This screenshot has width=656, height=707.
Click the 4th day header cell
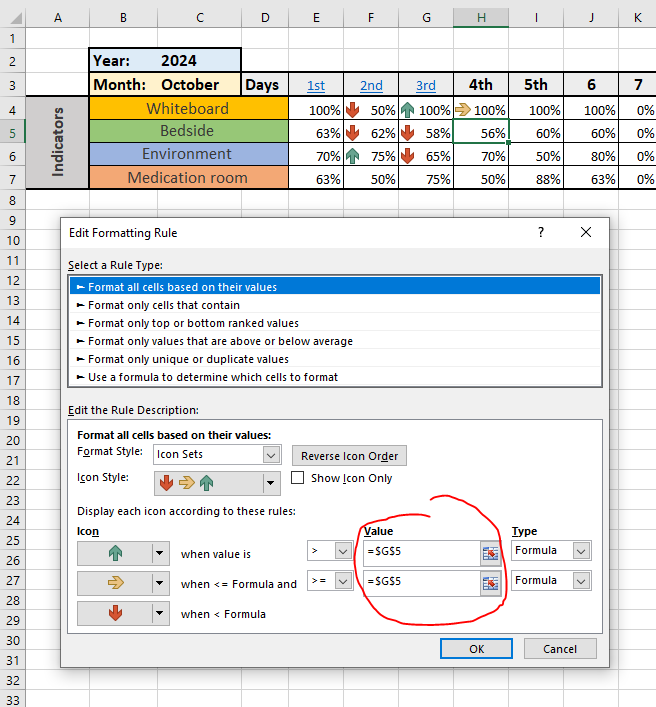(481, 84)
